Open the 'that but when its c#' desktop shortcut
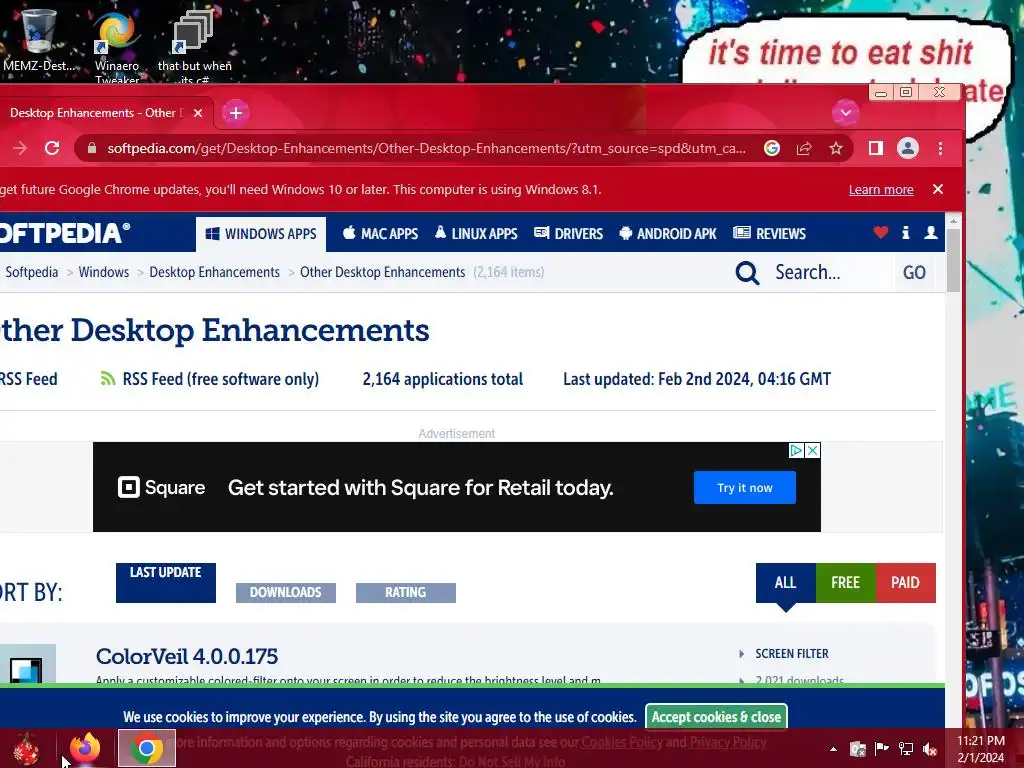This screenshot has height=768, width=1024. [x=194, y=46]
